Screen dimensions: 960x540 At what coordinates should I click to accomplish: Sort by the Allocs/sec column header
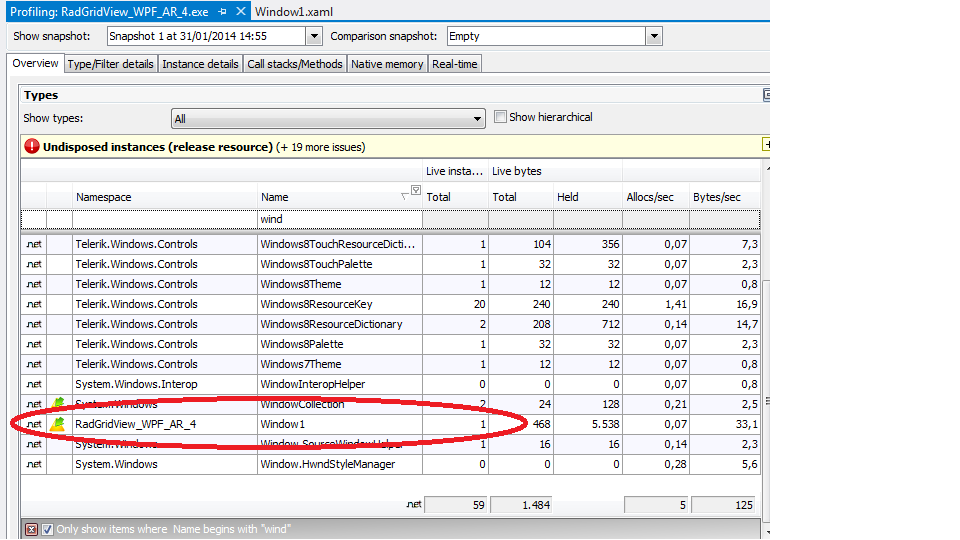(652, 197)
